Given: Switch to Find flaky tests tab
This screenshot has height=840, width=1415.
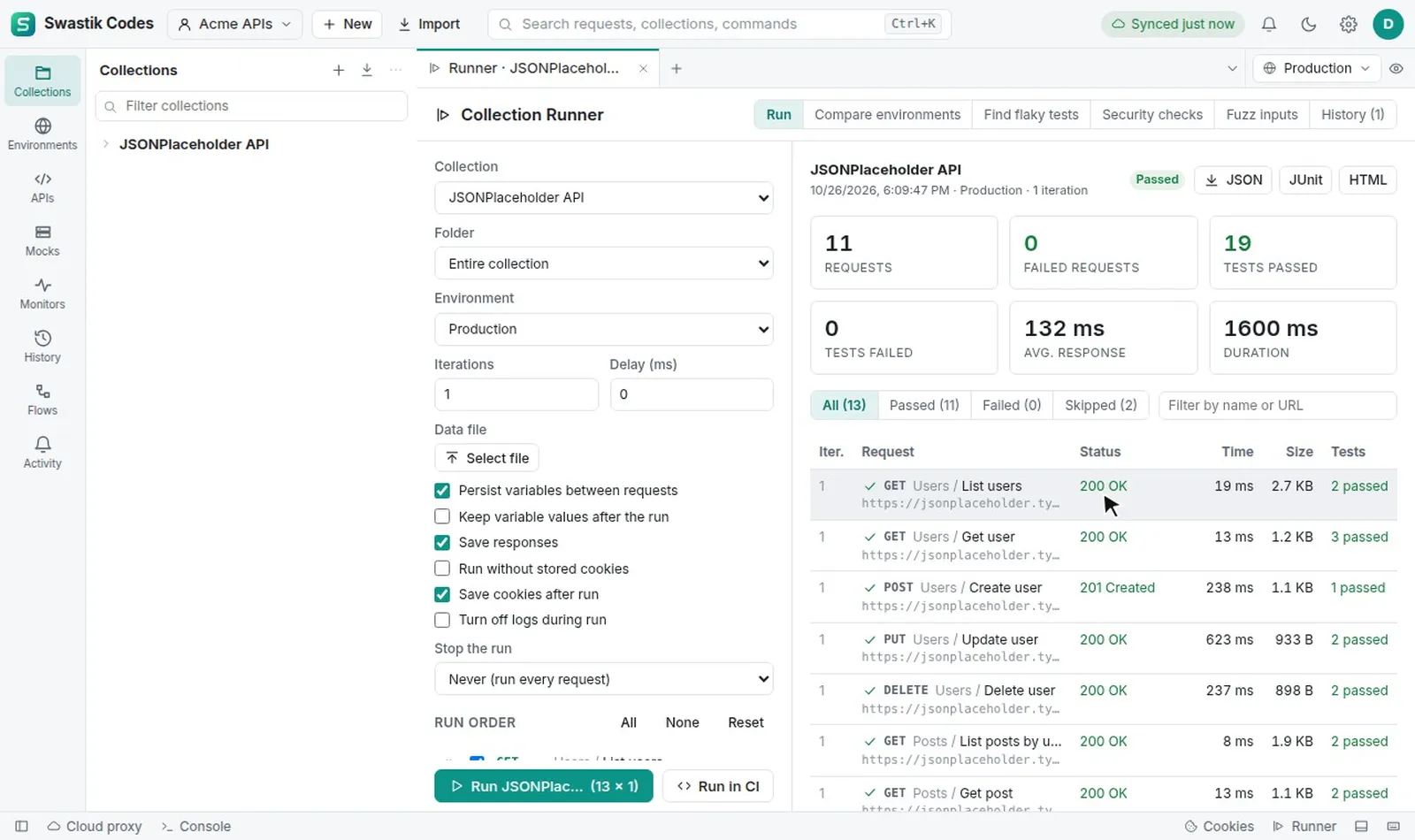Looking at the screenshot, I should (x=1031, y=114).
